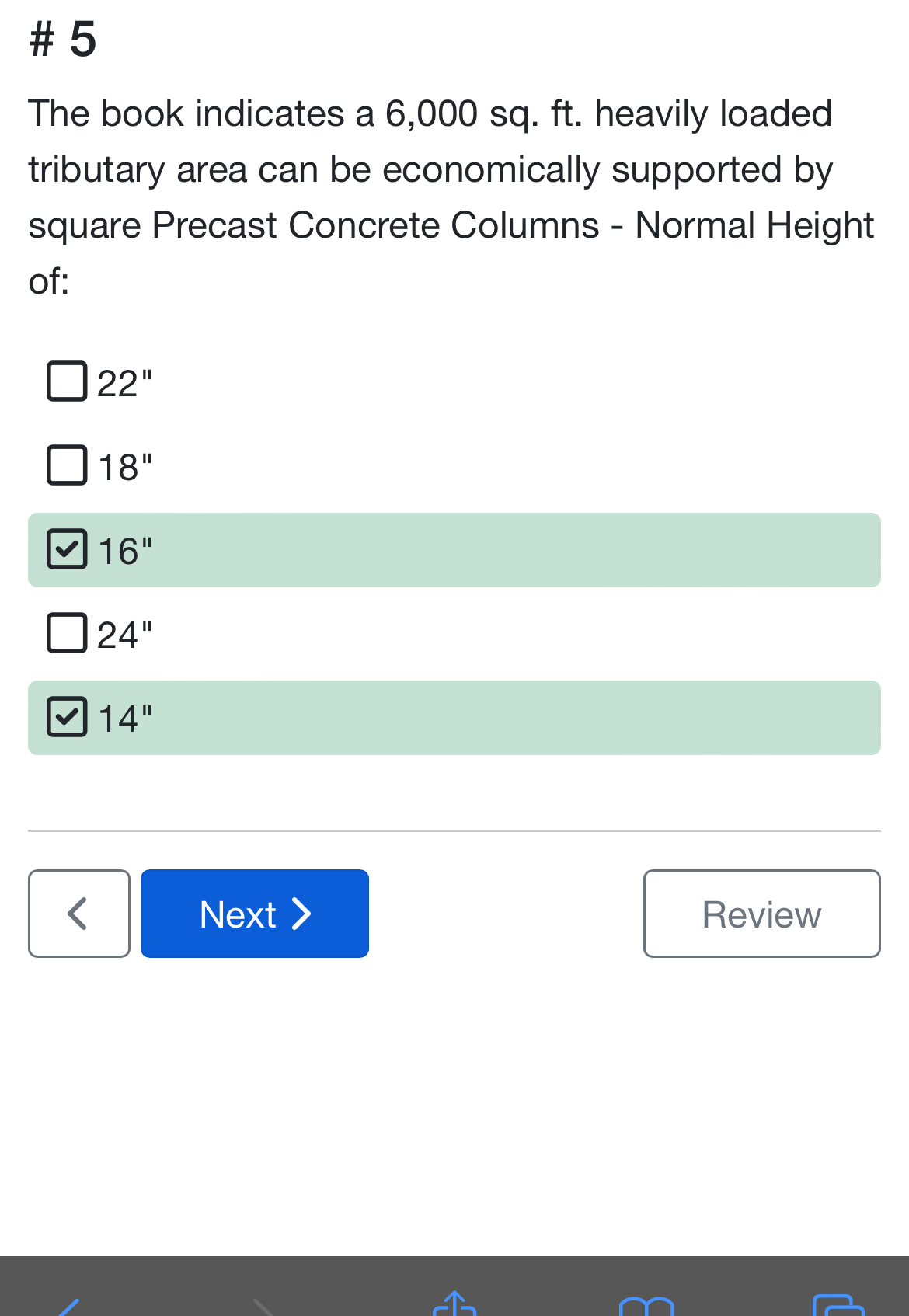Select the highlighted 16" answer row
909x1316 pixels.
[x=454, y=549]
